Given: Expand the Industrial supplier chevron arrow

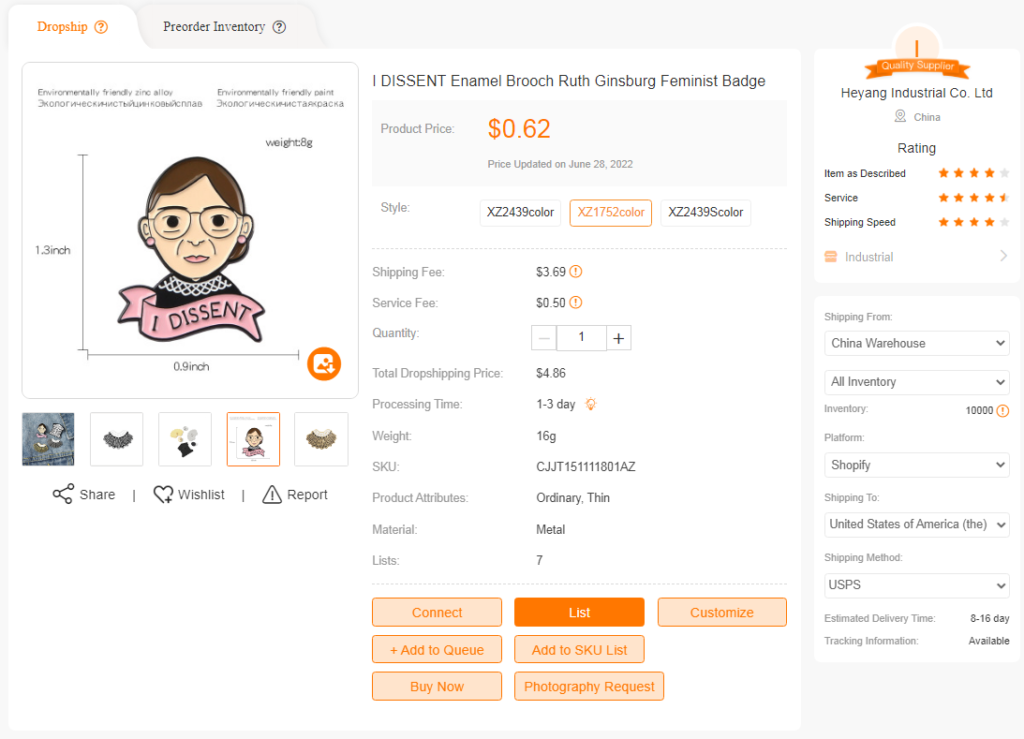Looking at the screenshot, I should tap(1004, 256).
